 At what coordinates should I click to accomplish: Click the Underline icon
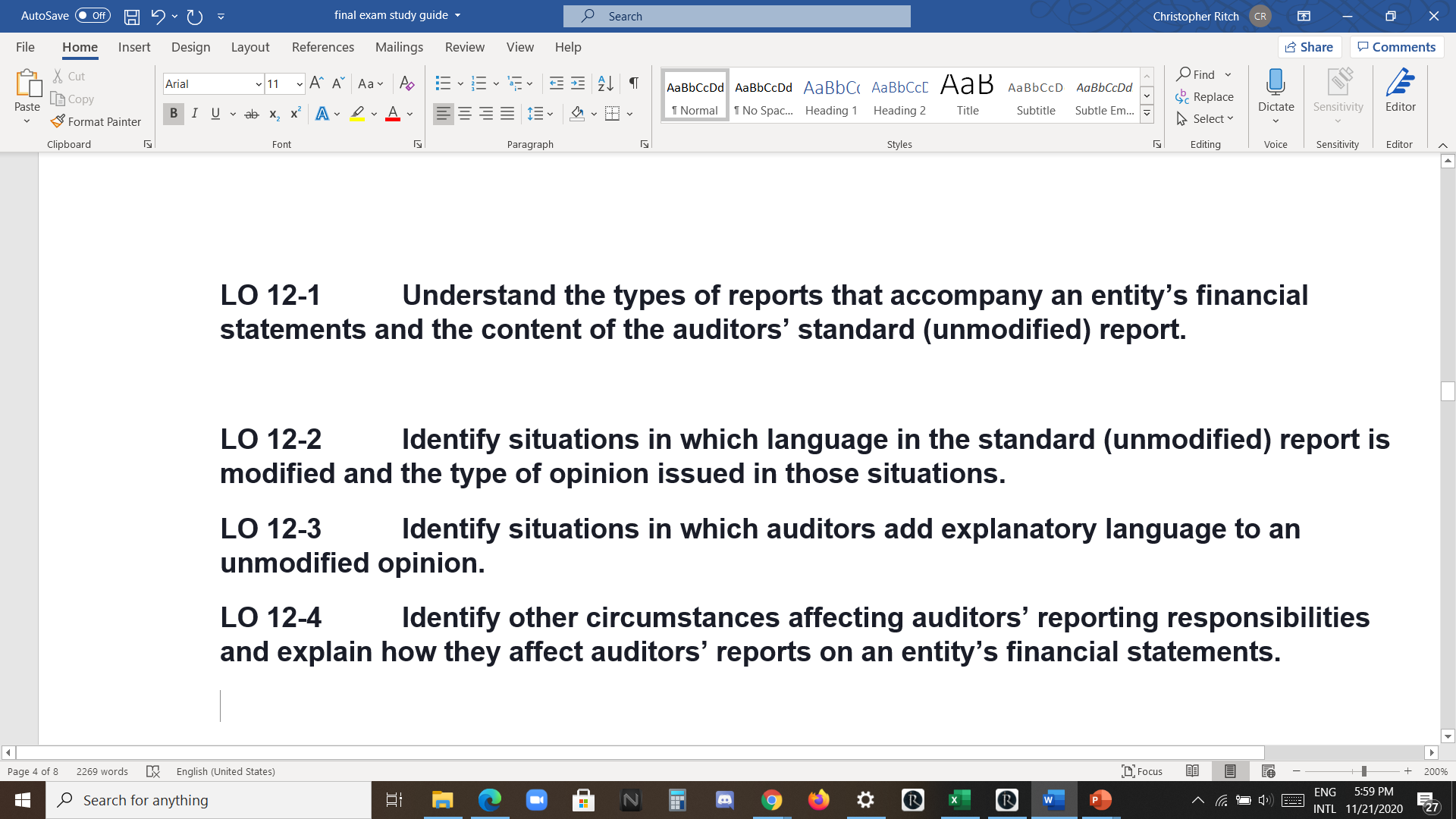tap(215, 113)
